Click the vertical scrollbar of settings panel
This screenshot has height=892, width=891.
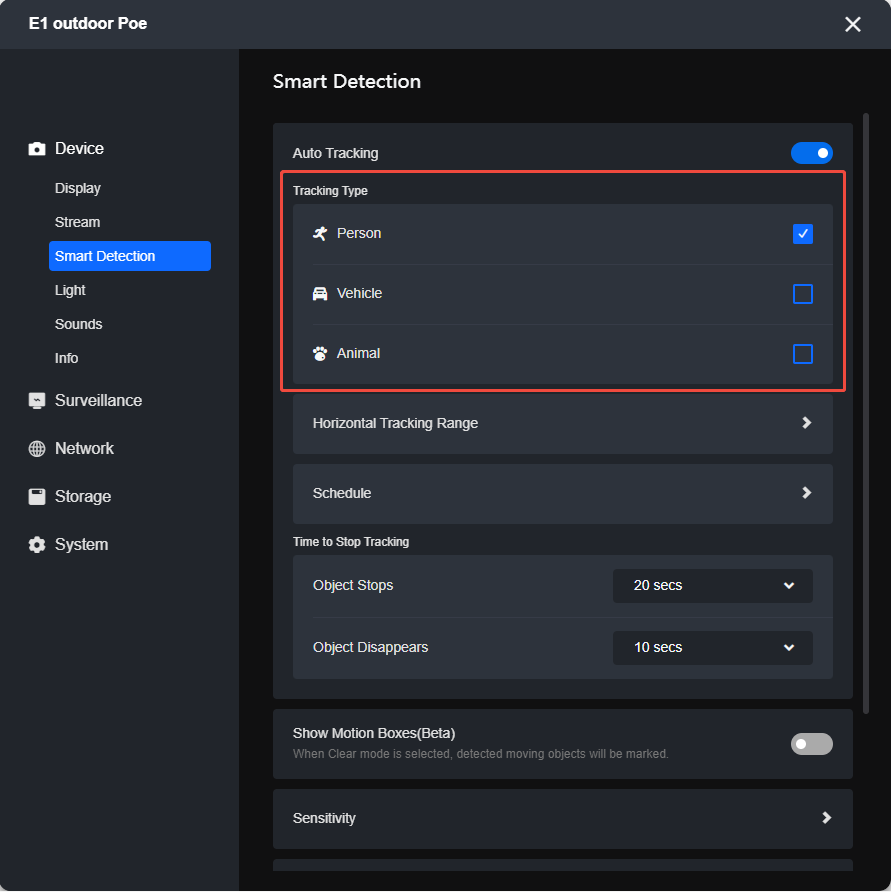click(865, 413)
